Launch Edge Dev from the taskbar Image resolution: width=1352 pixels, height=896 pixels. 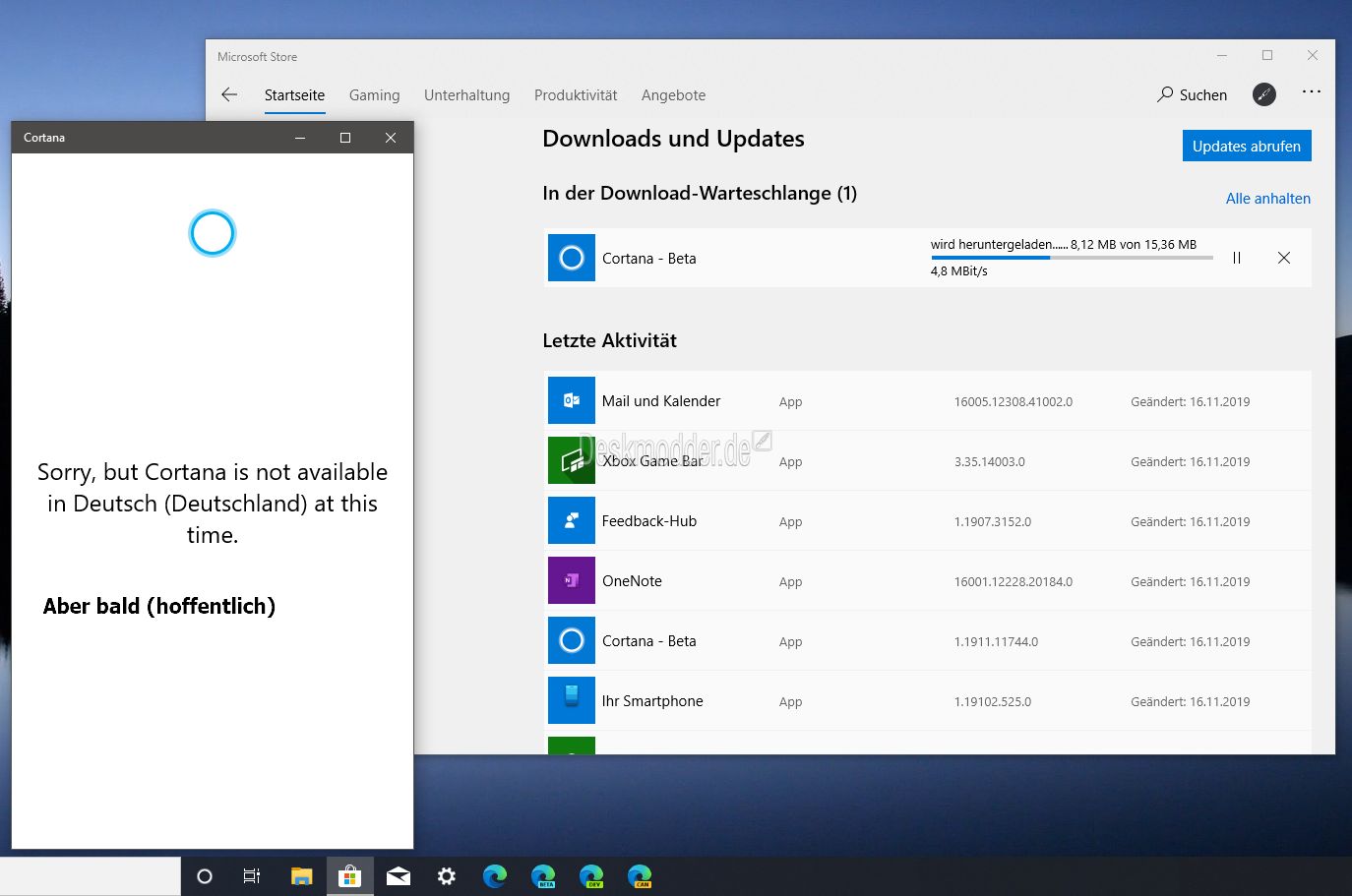click(x=591, y=876)
